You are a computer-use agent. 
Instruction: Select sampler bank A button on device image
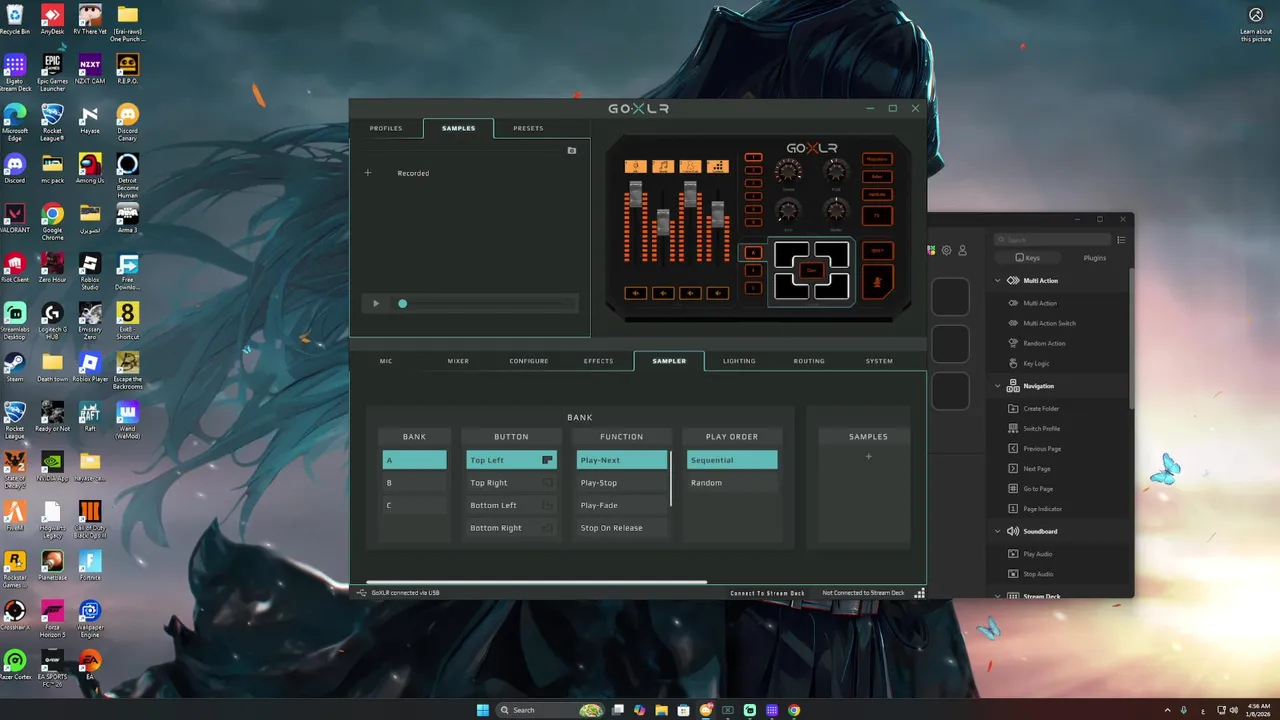pos(753,253)
